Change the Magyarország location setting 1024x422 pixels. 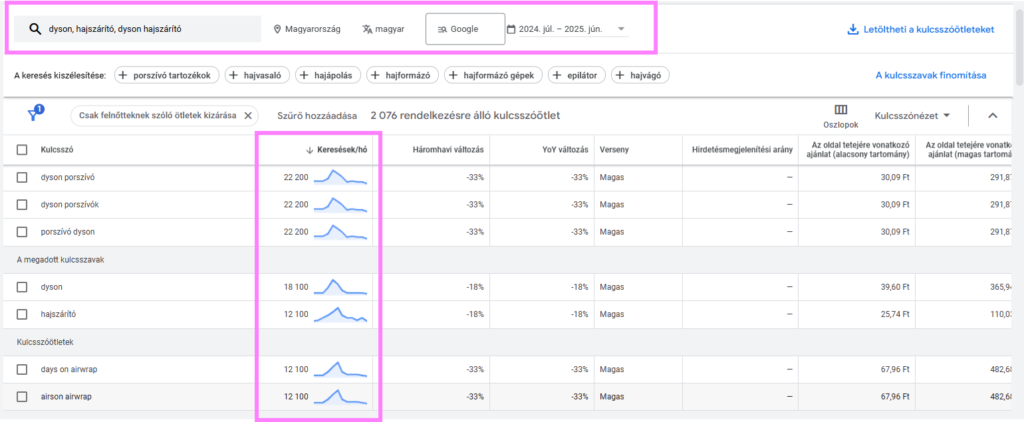tap(306, 29)
